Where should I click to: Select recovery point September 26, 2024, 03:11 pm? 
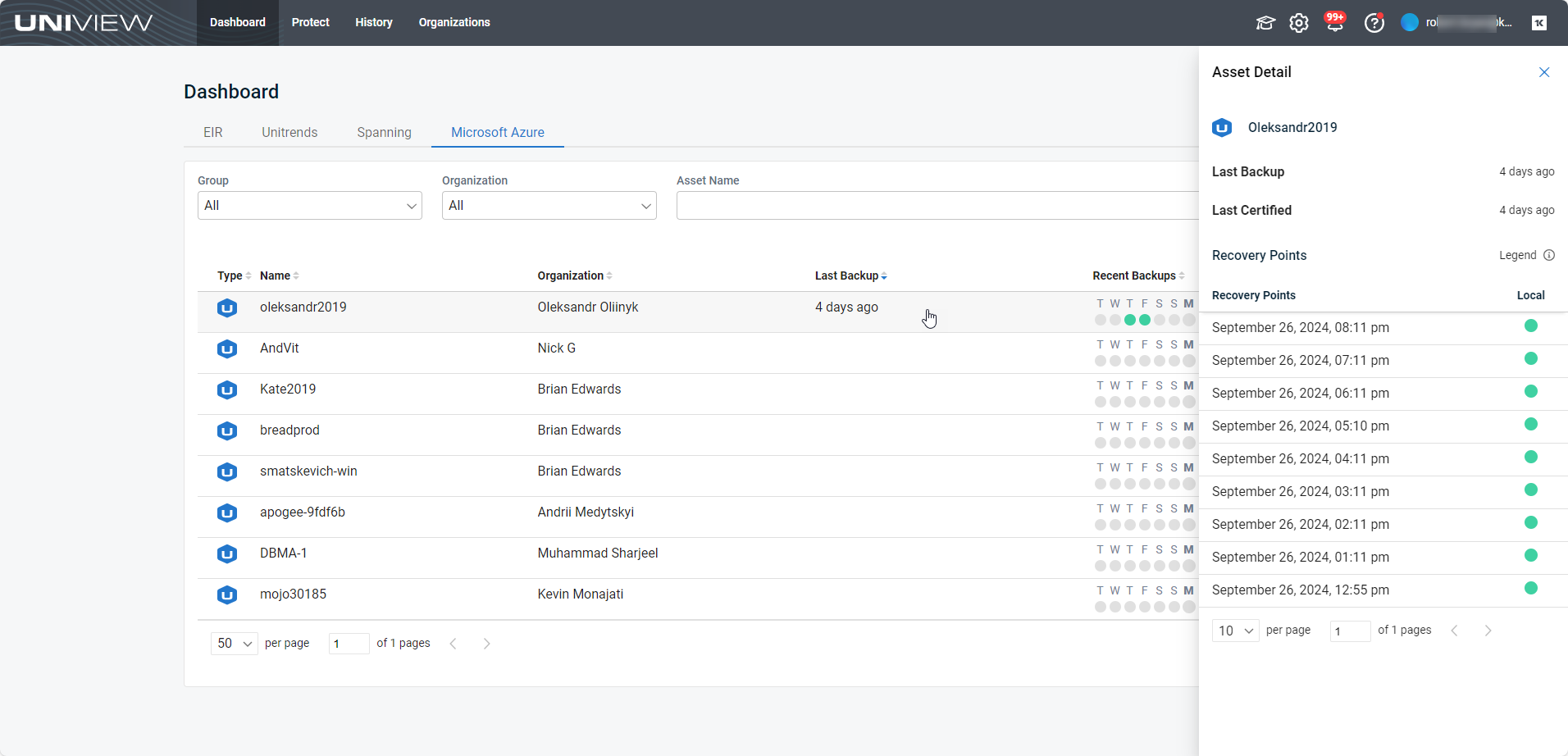tap(1301, 492)
